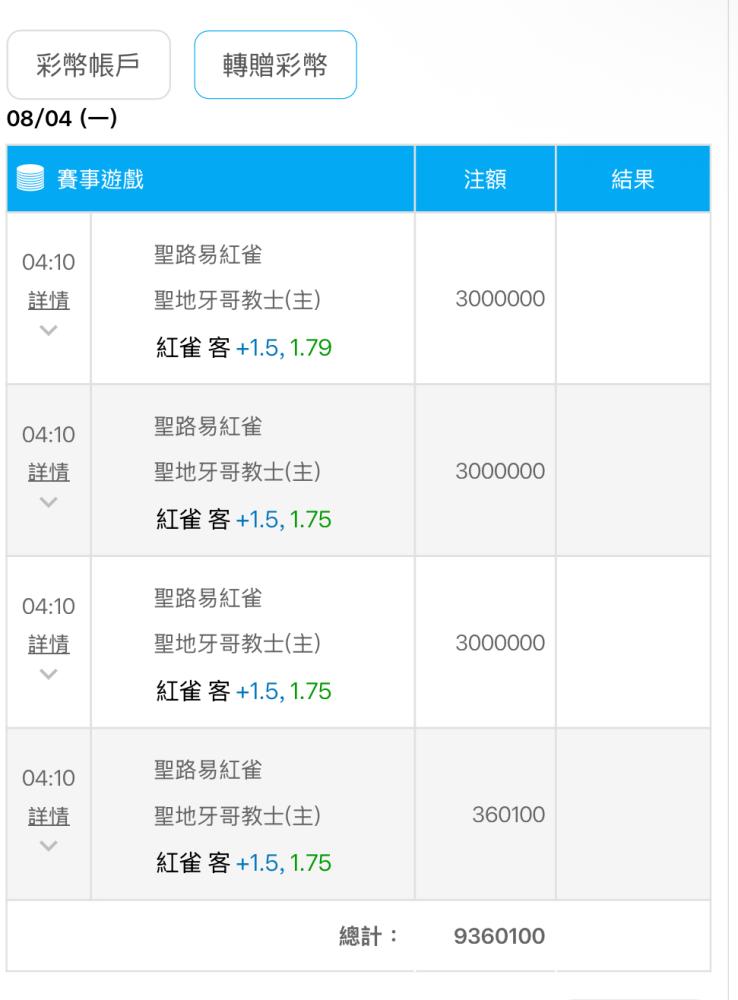Select the 紅雀 客 +1.5, 1.79 odds text
Screen dimensions: 738x1000
[x=244, y=348]
